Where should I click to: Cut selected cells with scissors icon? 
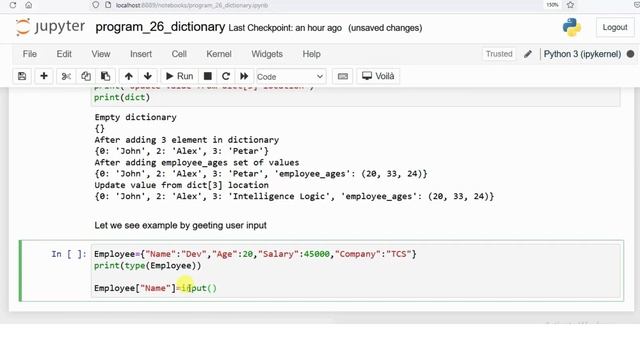point(66,76)
